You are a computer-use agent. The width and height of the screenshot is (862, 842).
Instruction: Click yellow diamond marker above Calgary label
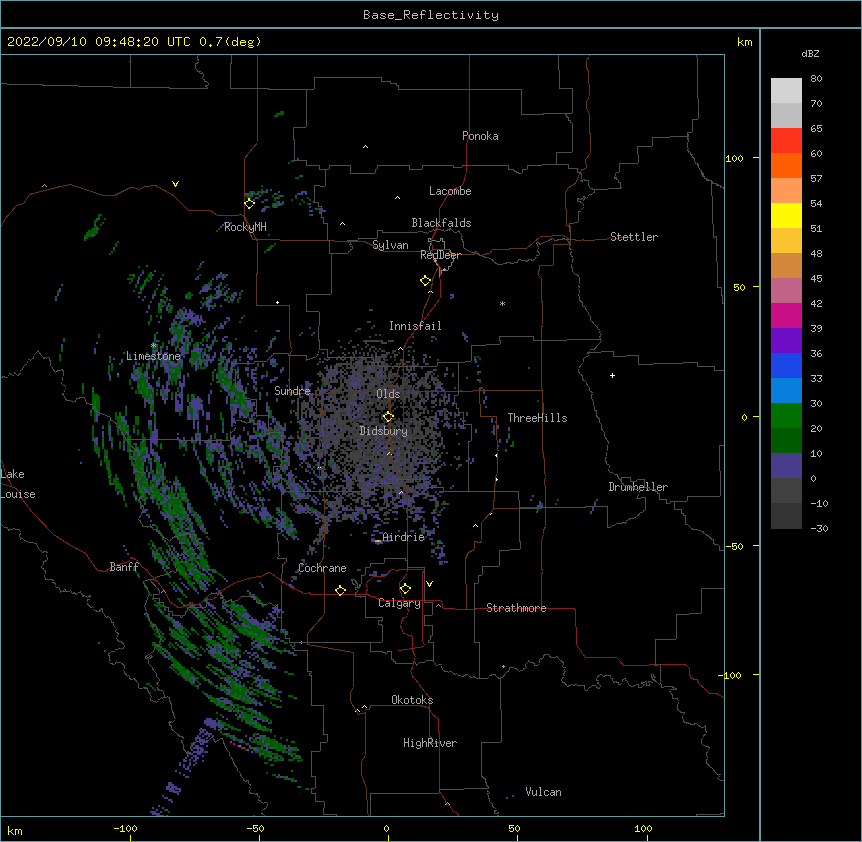pos(405,589)
